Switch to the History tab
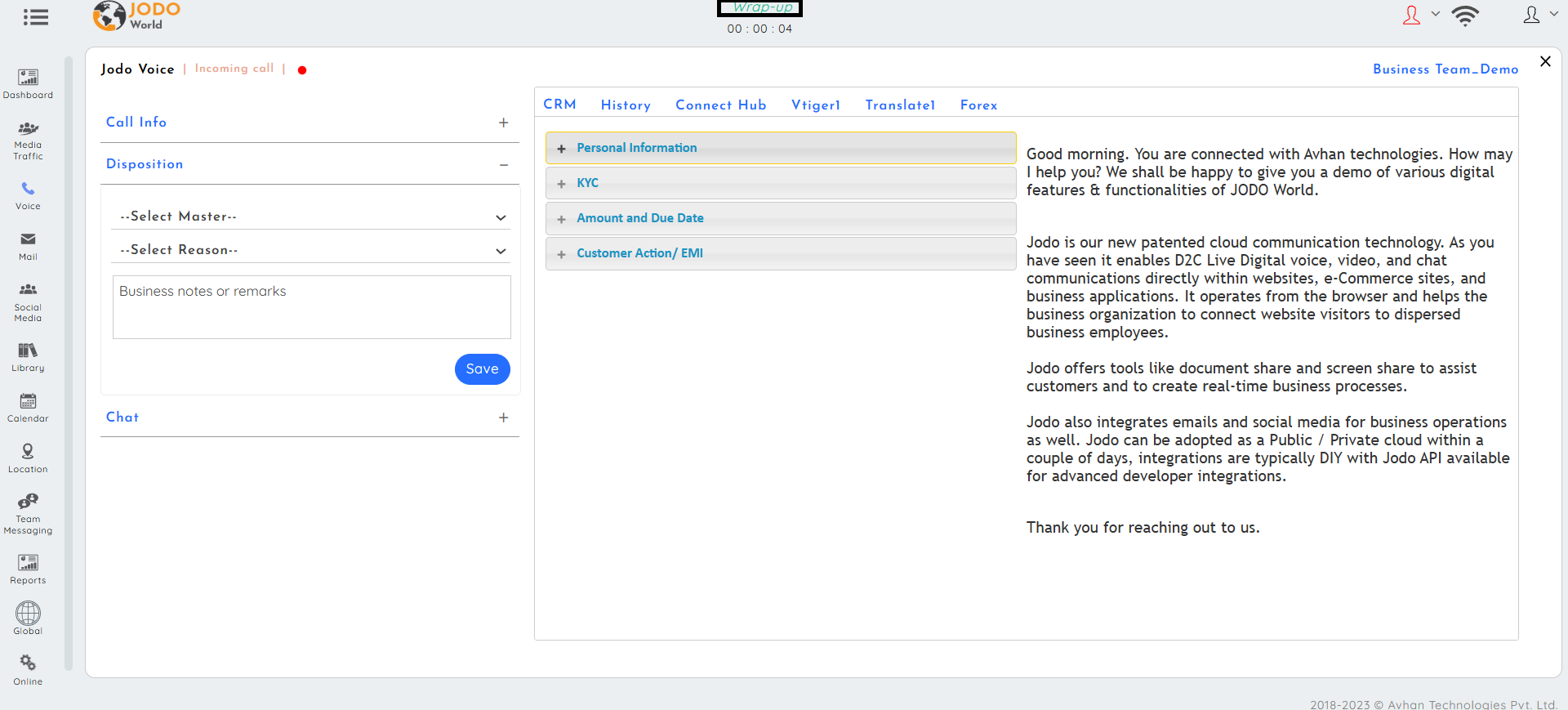Screen dimensions: 1568x710 (x=626, y=105)
